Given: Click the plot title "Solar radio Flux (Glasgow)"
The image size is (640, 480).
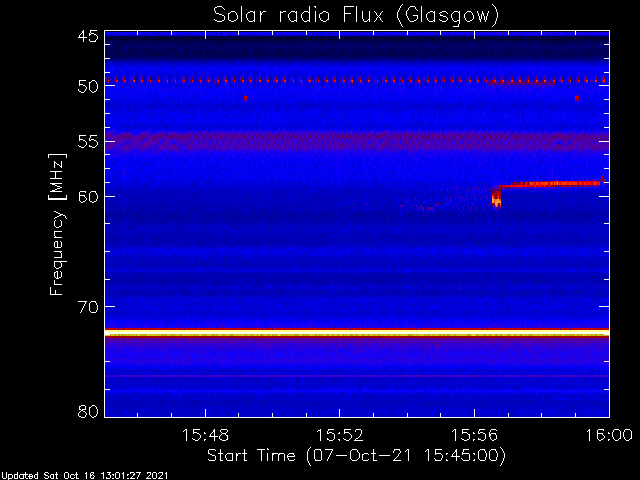Looking at the screenshot, I should 356,16.
